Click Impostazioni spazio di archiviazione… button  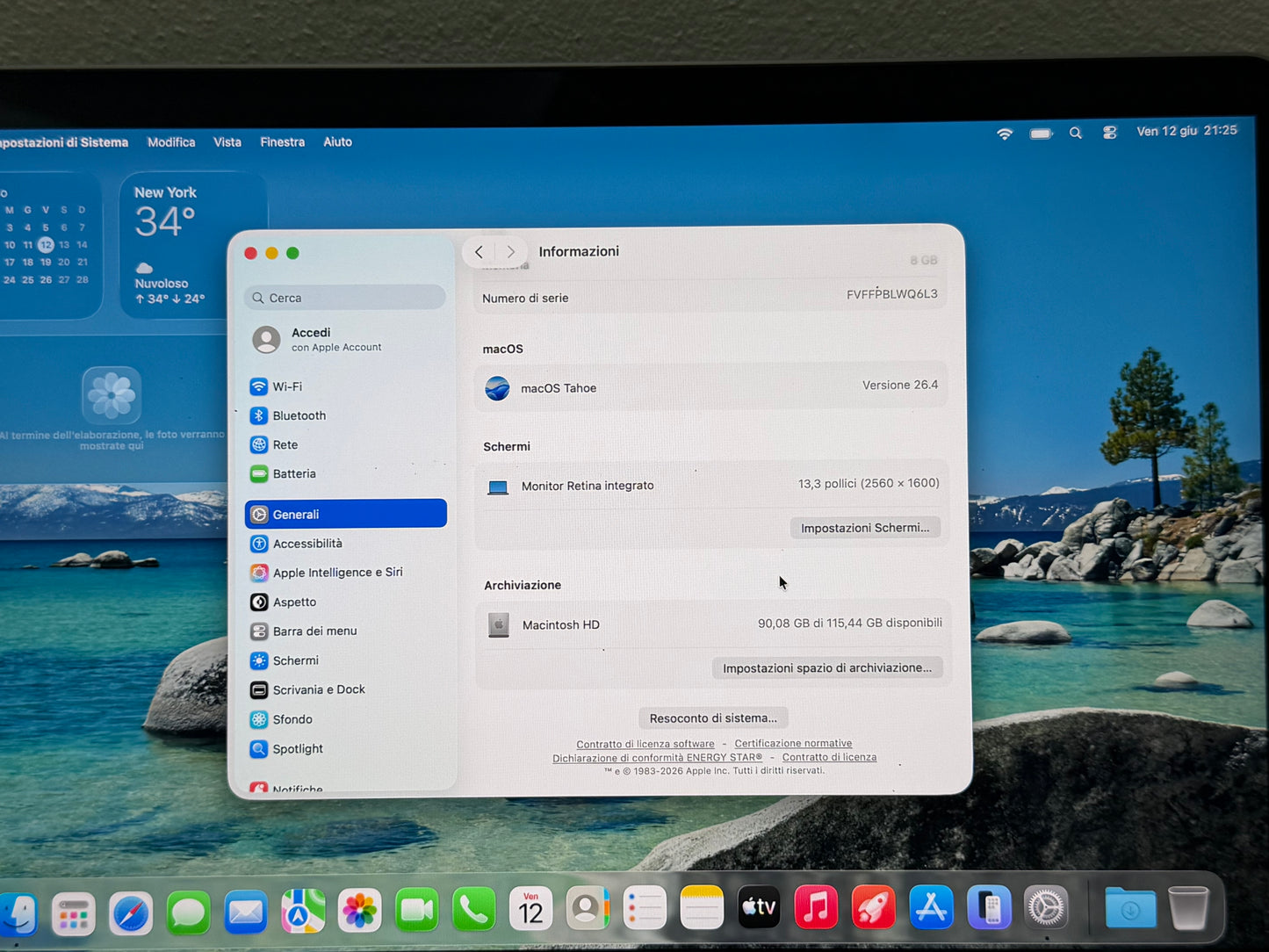827,668
